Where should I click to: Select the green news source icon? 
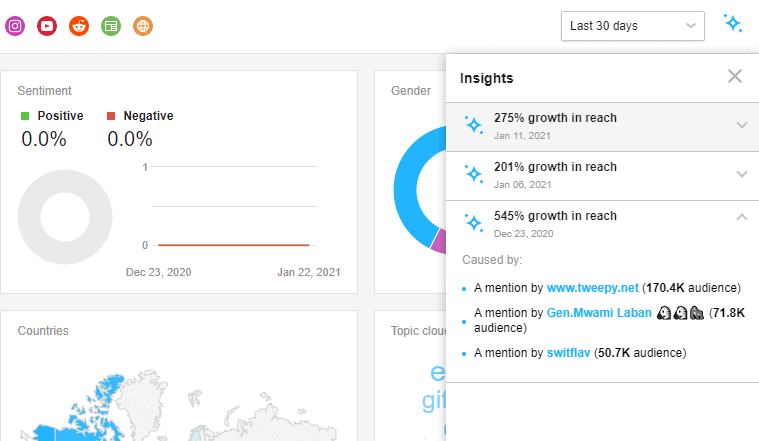point(111,26)
